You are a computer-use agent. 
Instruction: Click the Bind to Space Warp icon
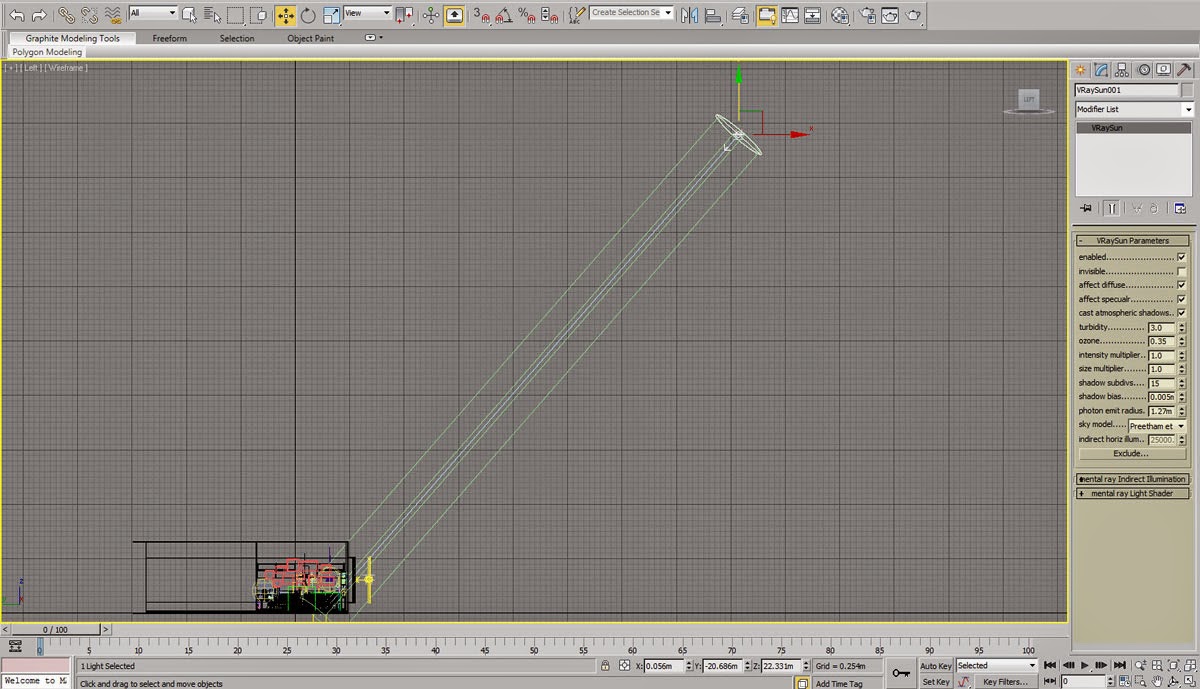[112, 14]
